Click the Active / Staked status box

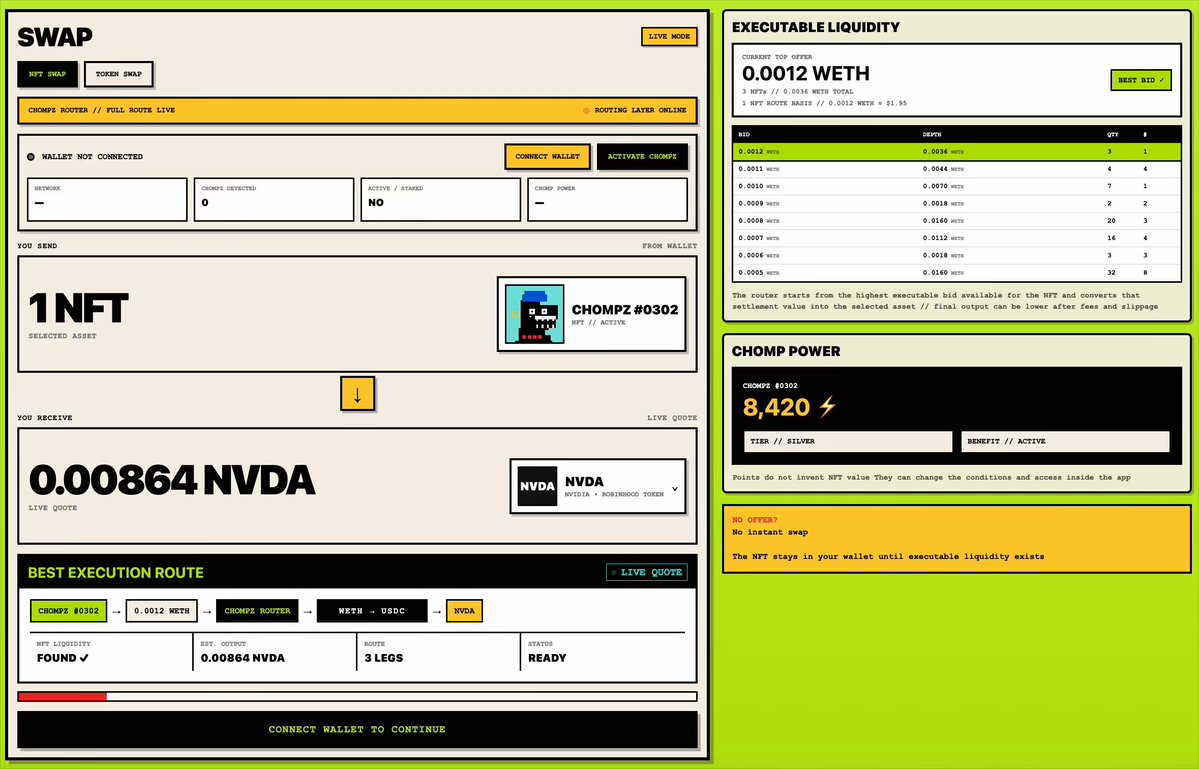pos(440,200)
